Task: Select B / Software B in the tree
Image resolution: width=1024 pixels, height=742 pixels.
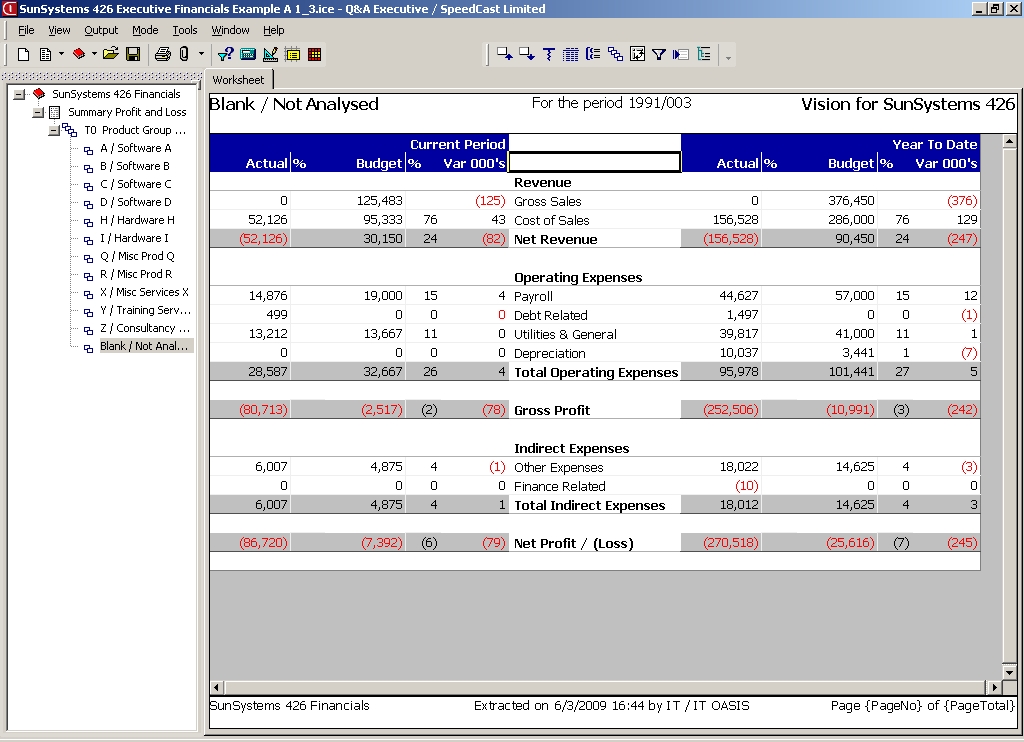Action: click(x=135, y=167)
